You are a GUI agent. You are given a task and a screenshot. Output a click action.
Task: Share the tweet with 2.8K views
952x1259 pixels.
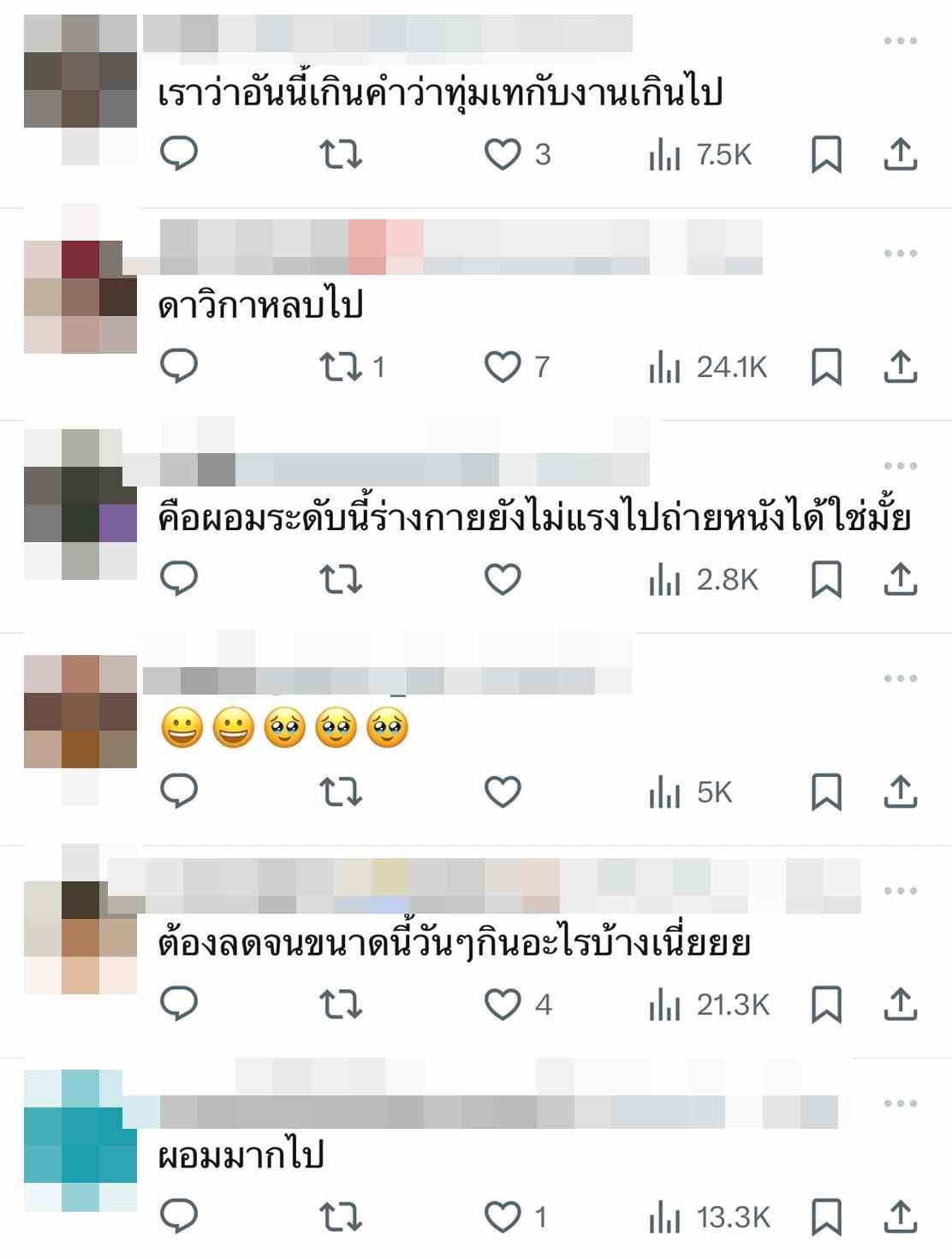[x=900, y=580]
